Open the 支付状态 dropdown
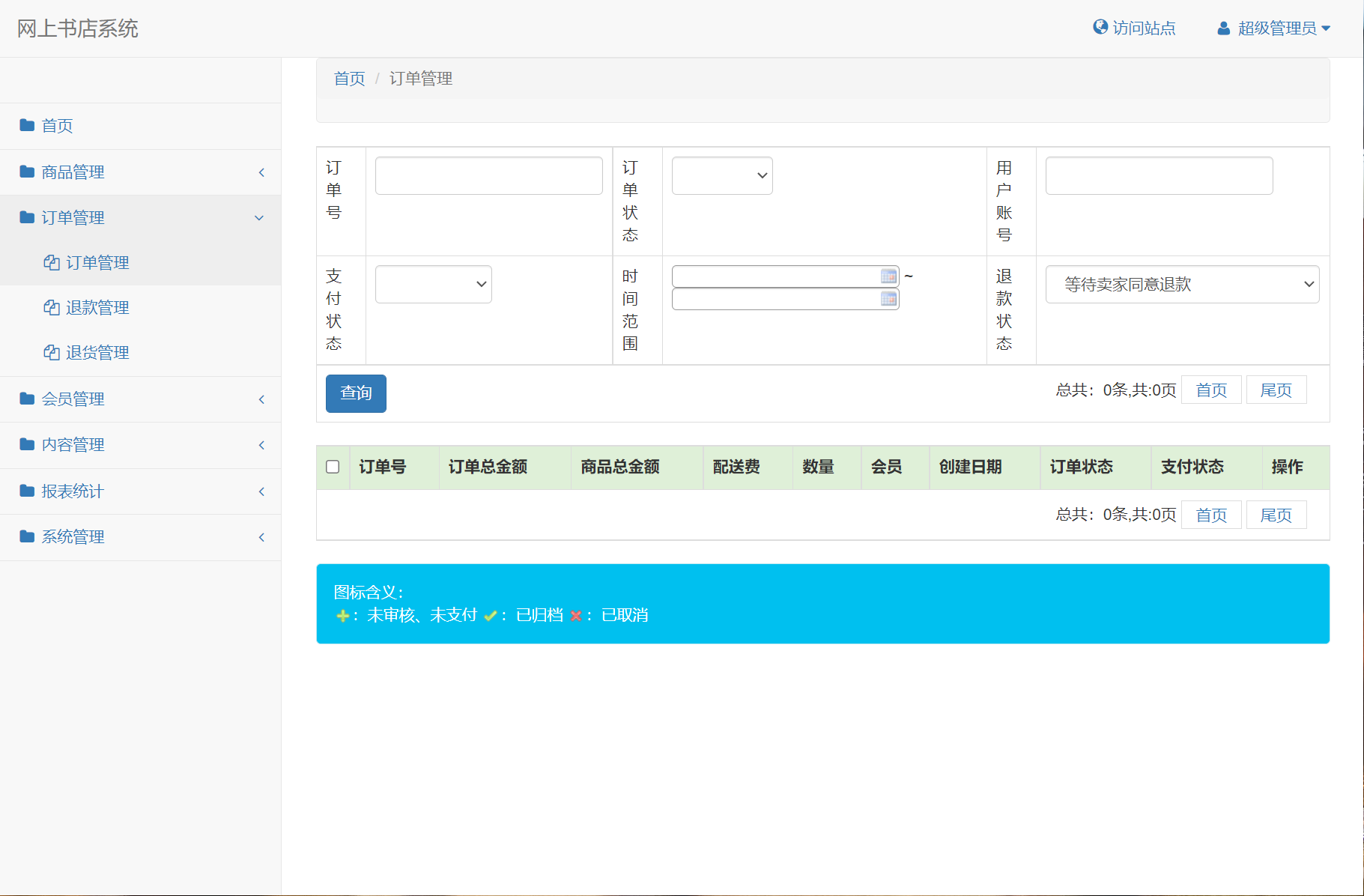 pos(433,284)
